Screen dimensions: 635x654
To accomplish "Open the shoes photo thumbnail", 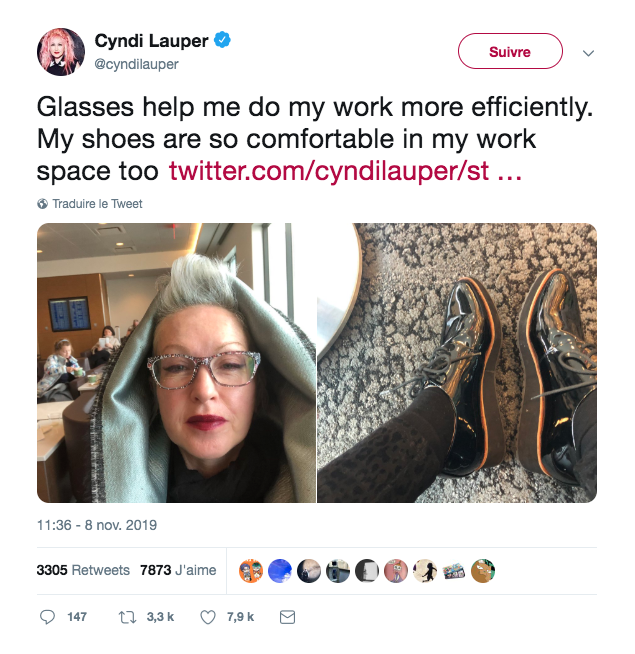I will pos(457,362).
